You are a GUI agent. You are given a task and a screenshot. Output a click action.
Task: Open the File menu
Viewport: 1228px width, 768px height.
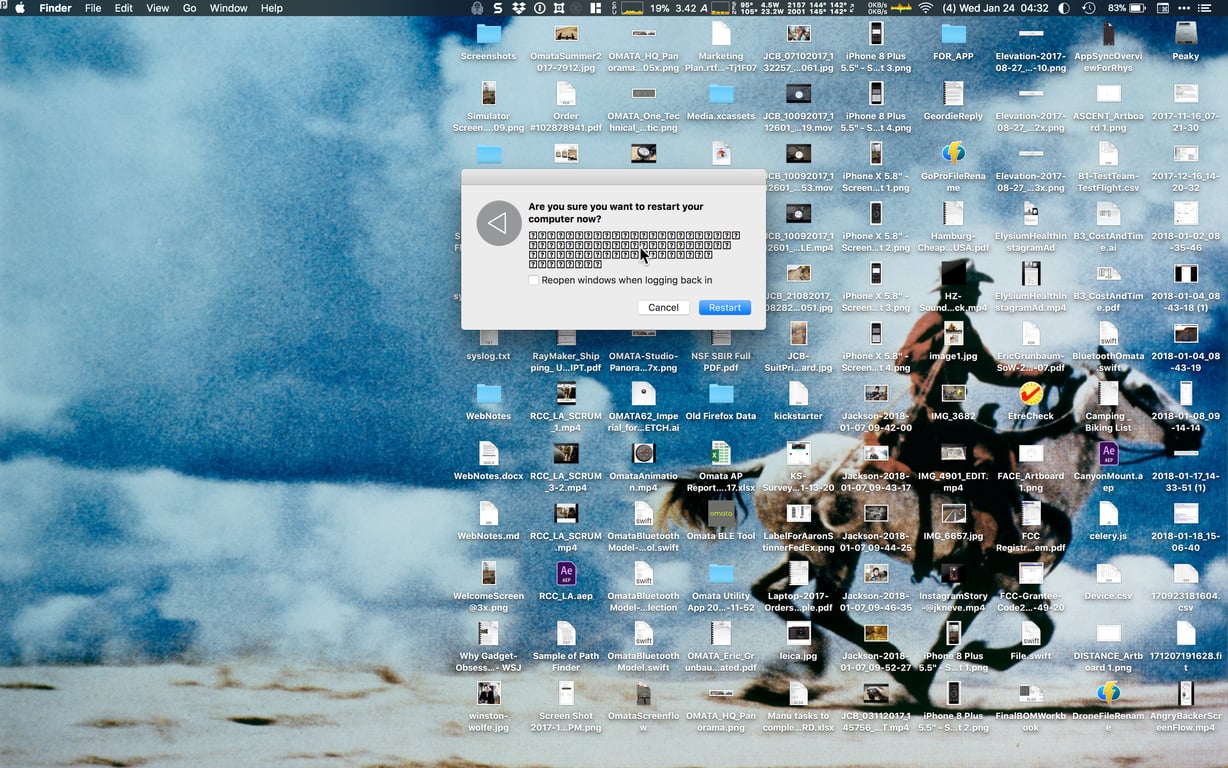(x=93, y=8)
